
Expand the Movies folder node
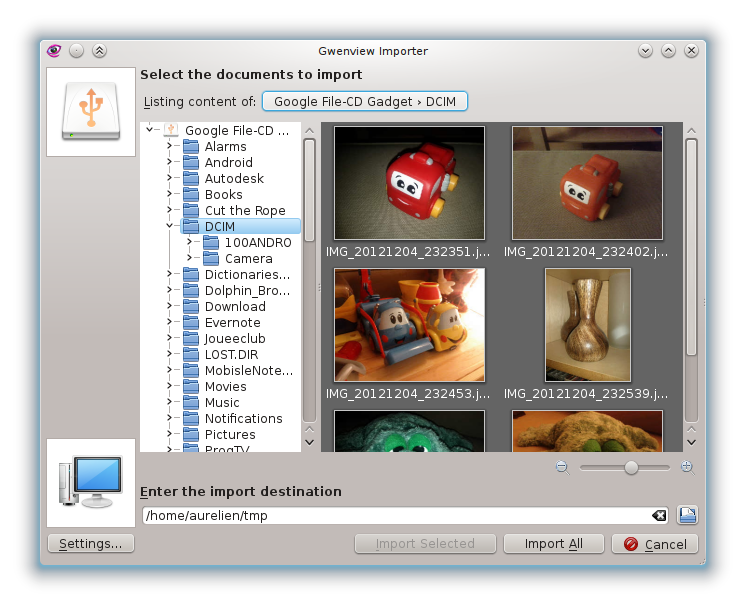pyautogui.click(x=170, y=387)
